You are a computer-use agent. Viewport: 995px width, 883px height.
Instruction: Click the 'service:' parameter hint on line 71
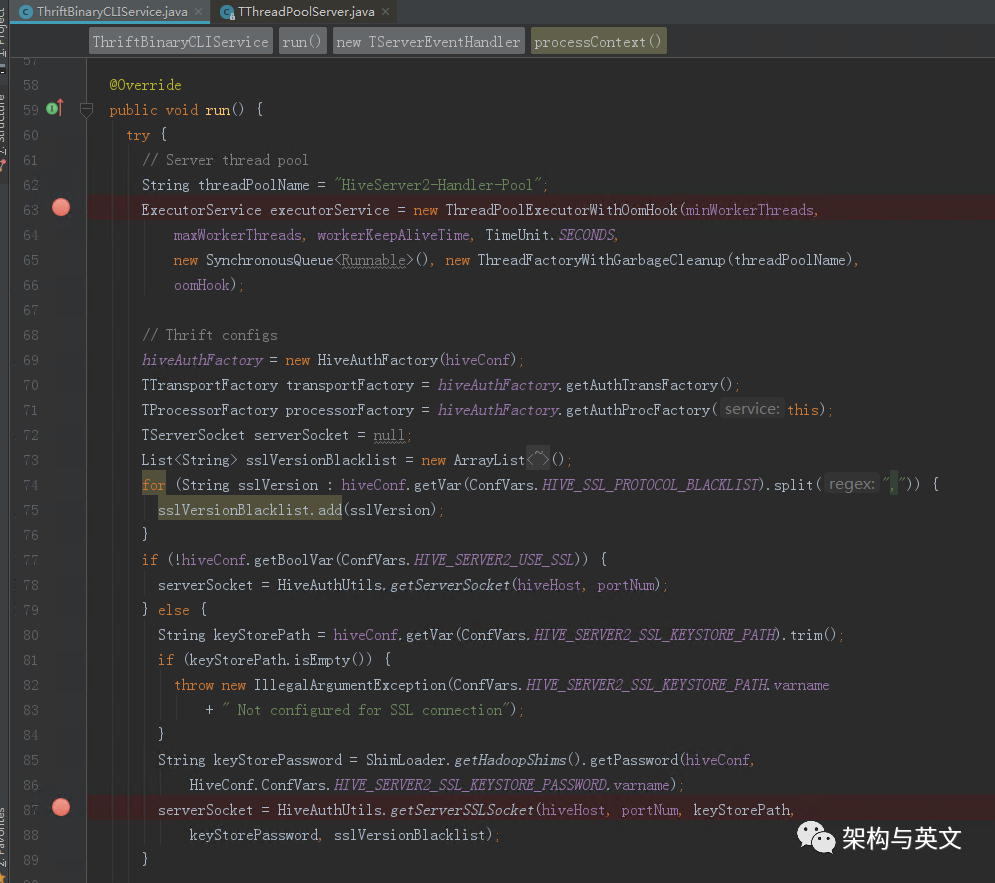tap(752, 409)
